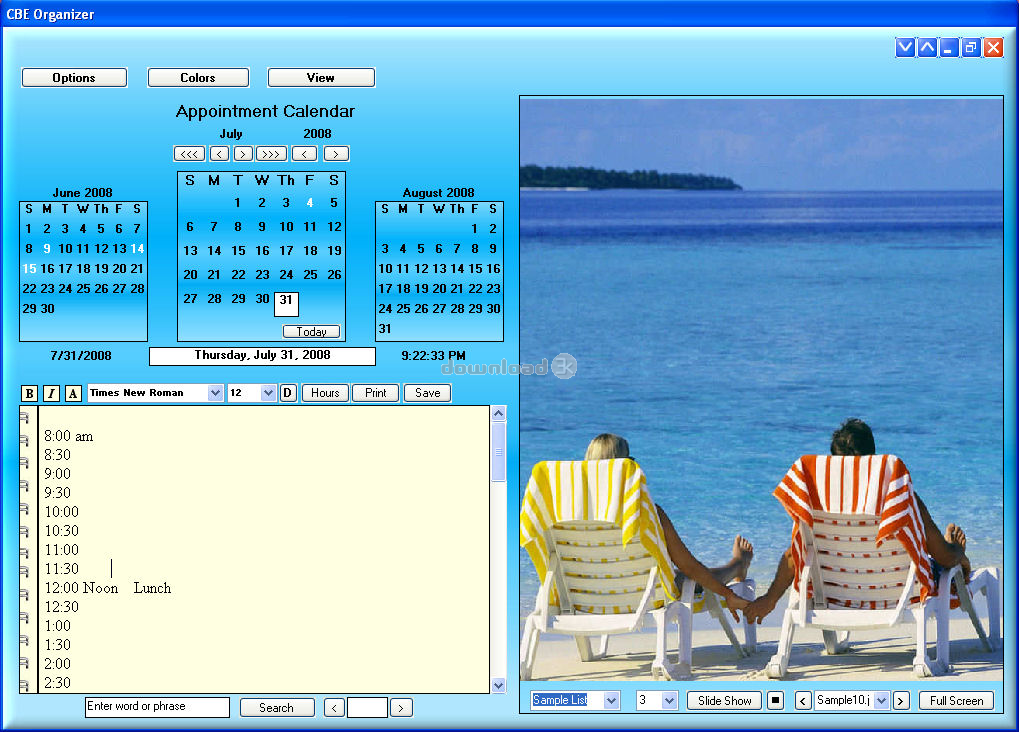Click the 2:30 line in notes
Image resolution: width=1019 pixels, height=732 pixels.
tap(57, 683)
